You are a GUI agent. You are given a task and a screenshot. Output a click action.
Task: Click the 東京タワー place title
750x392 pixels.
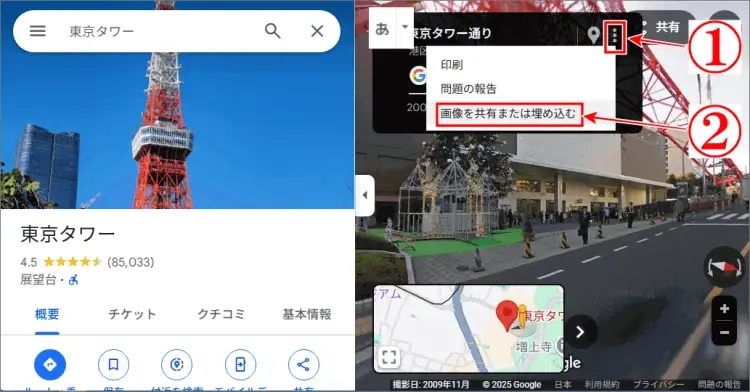(67, 234)
